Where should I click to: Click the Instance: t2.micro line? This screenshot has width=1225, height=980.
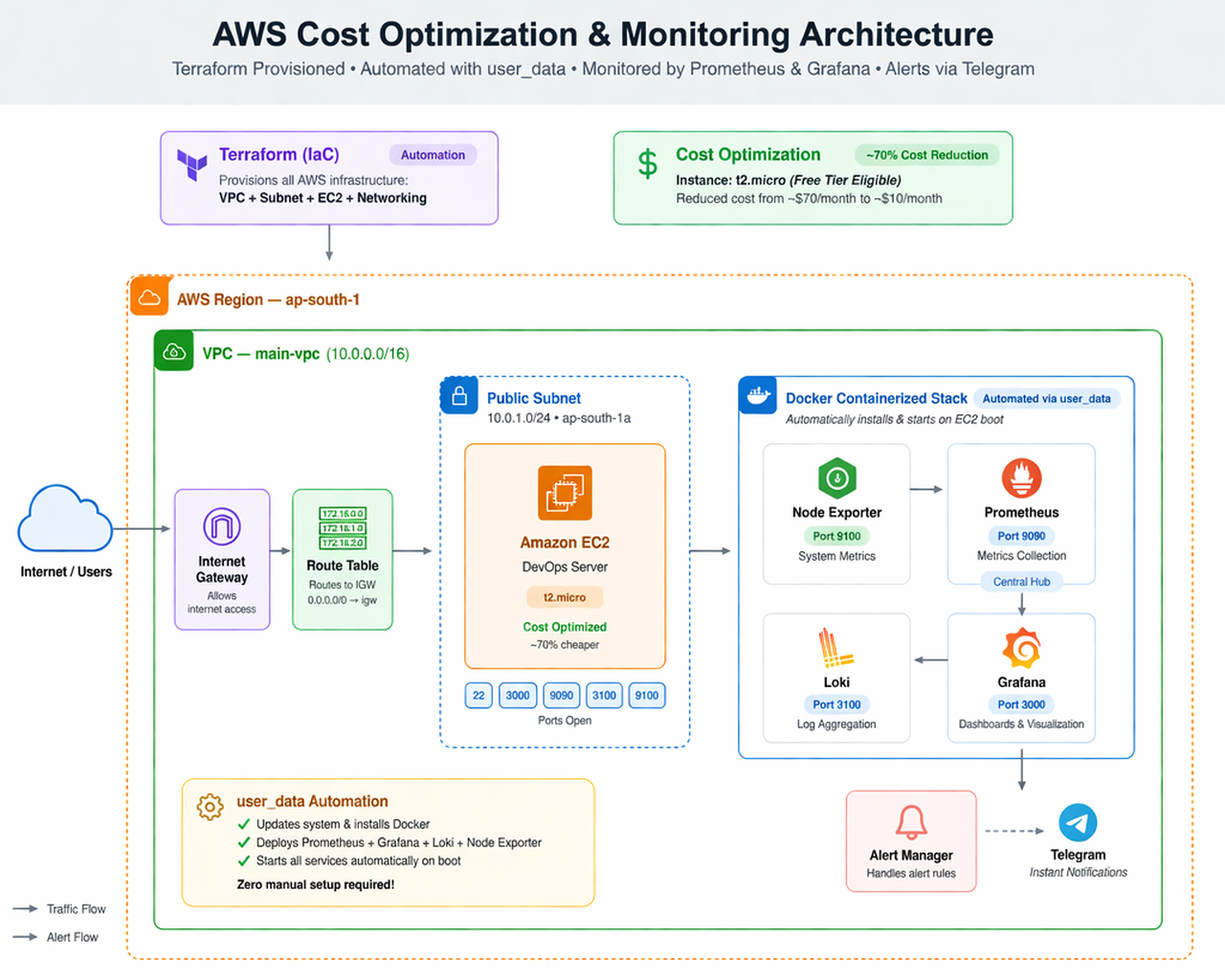point(789,180)
